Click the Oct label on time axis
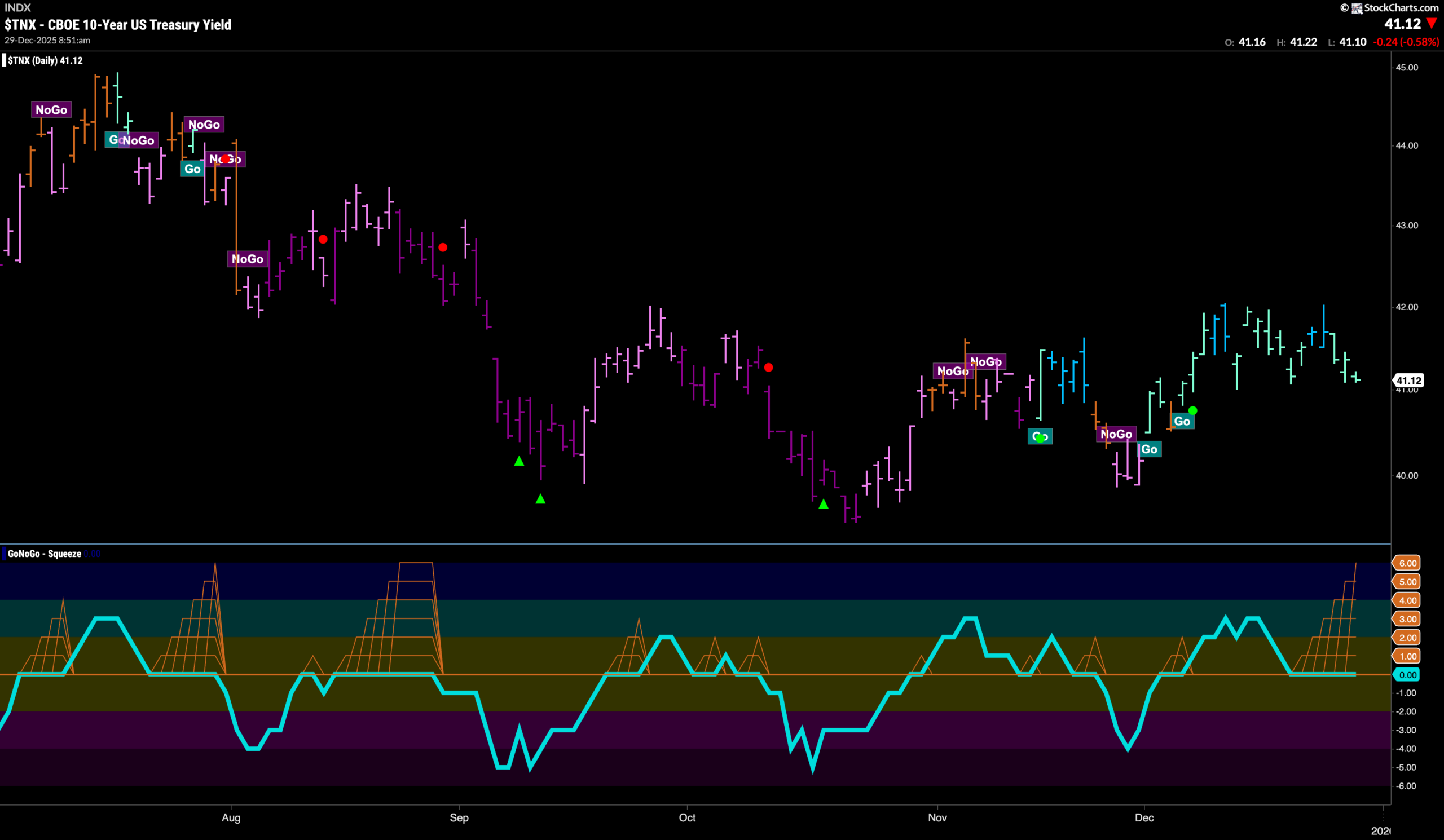Viewport: 1444px width, 840px height. (687, 817)
